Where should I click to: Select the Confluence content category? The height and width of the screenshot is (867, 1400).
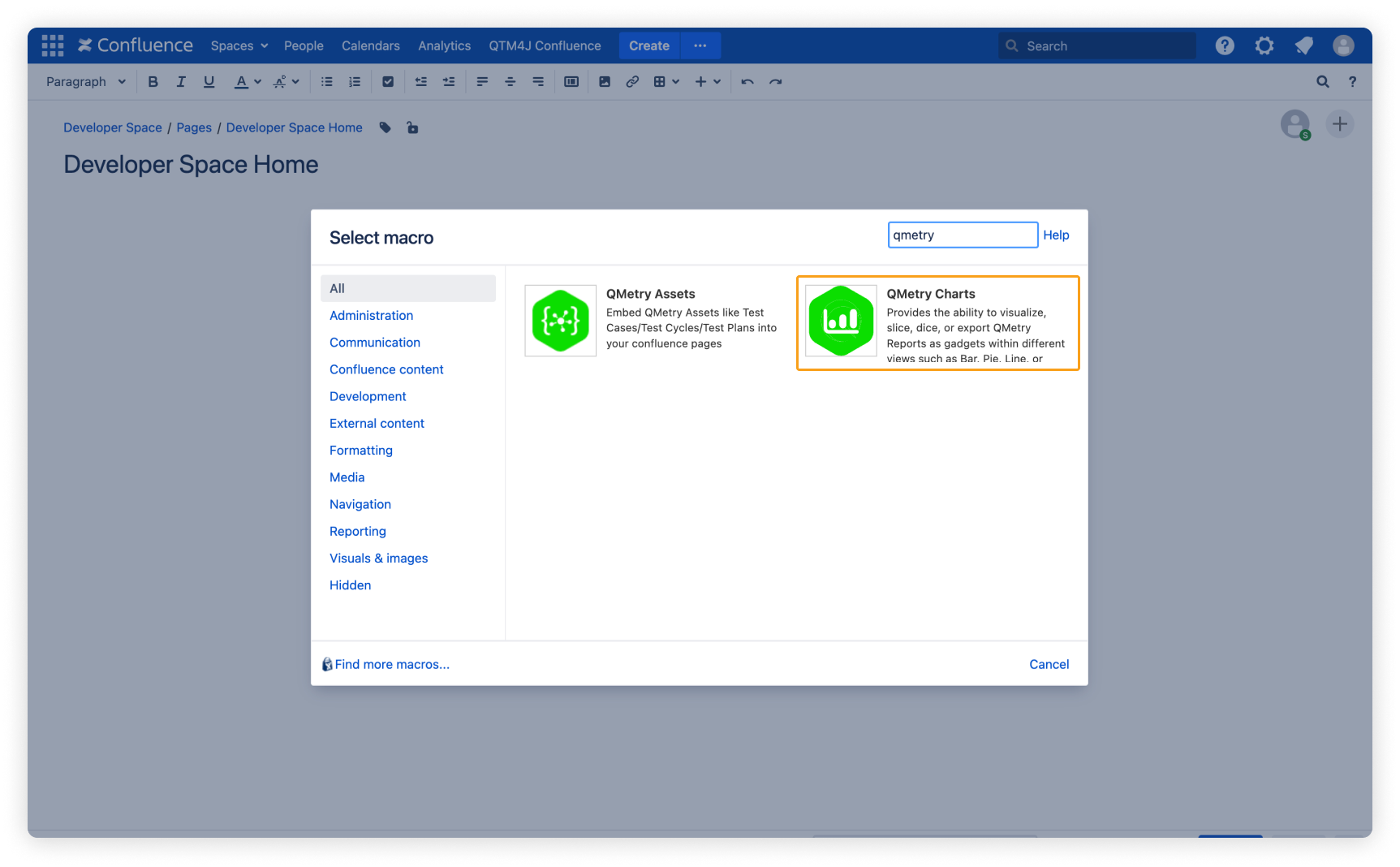point(386,369)
